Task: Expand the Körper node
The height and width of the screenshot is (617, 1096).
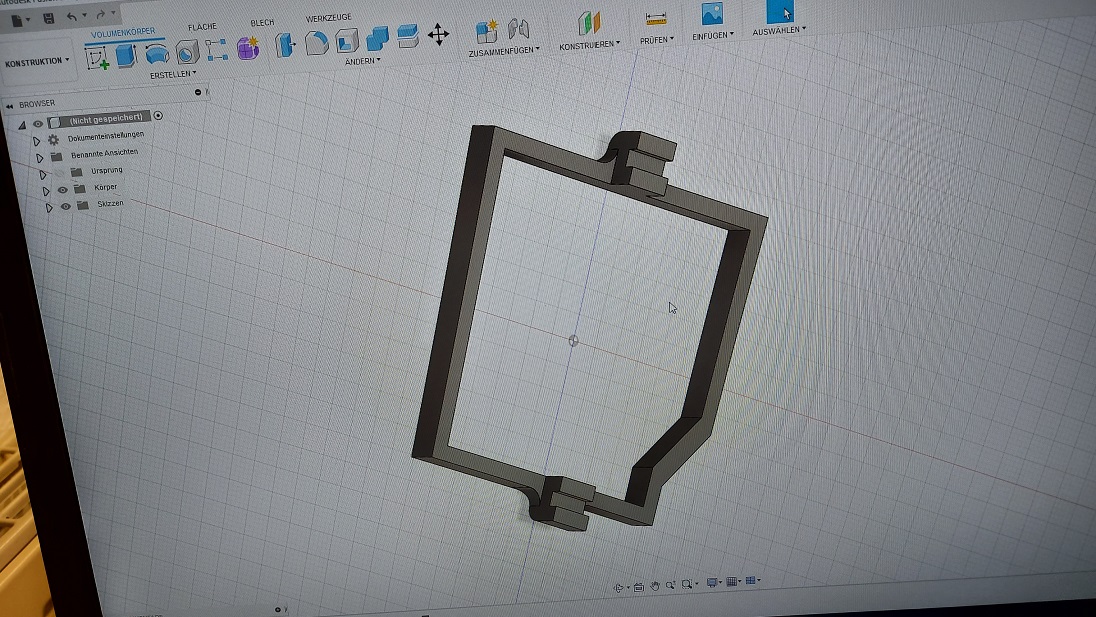Action: [45, 191]
